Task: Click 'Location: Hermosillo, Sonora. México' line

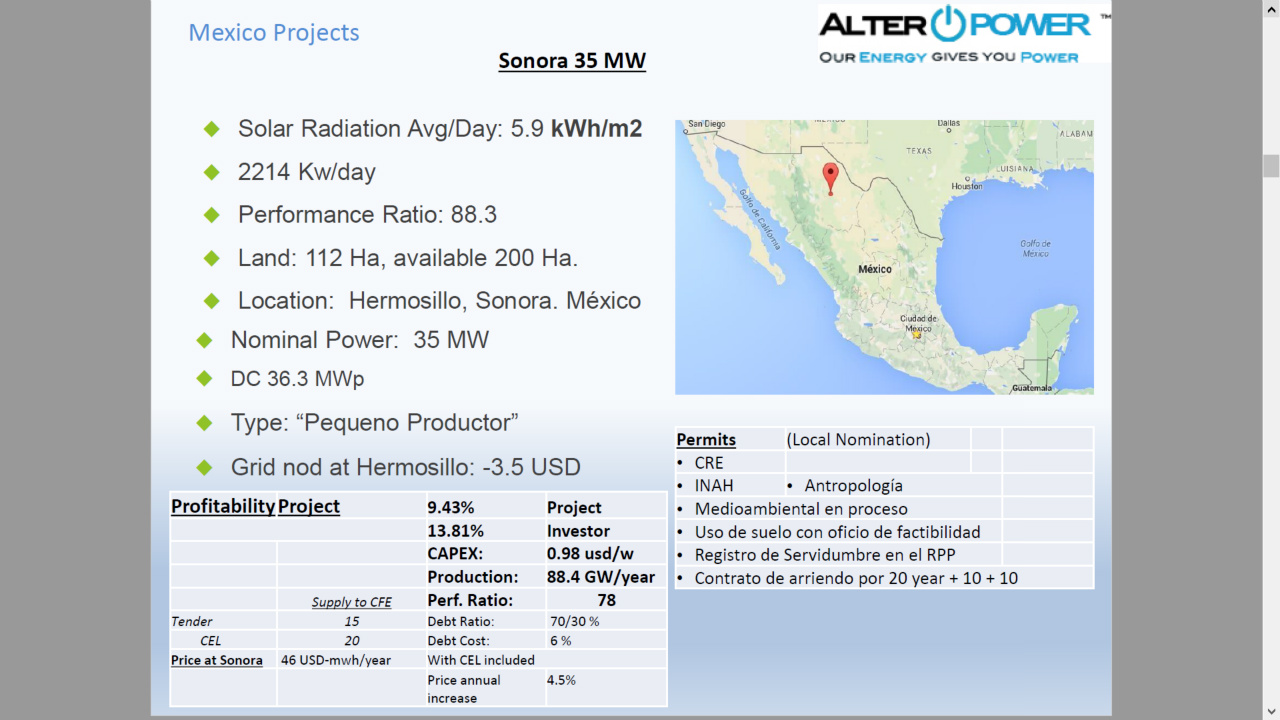Action: (439, 301)
